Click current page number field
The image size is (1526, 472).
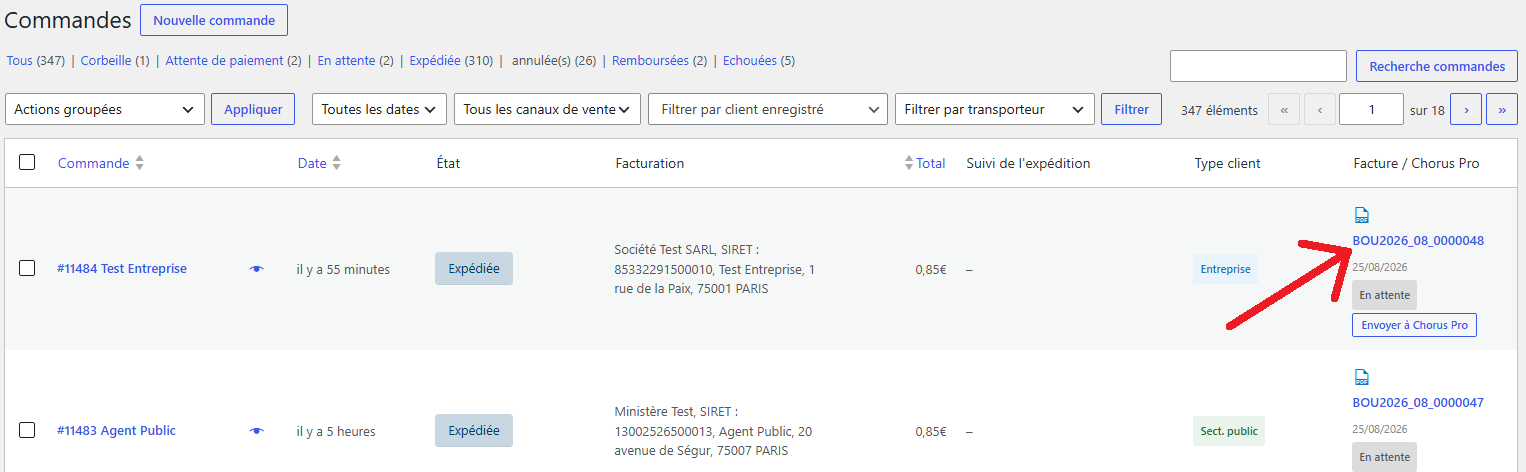pyautogui.click(x=1371, y=110)
